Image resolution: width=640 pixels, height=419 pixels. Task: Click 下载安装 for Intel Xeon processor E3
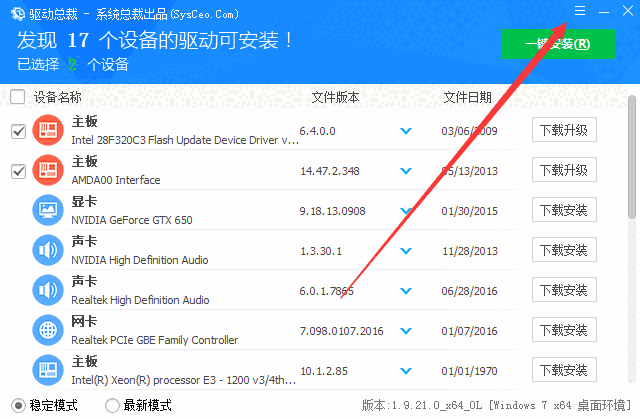click(564, 370)
